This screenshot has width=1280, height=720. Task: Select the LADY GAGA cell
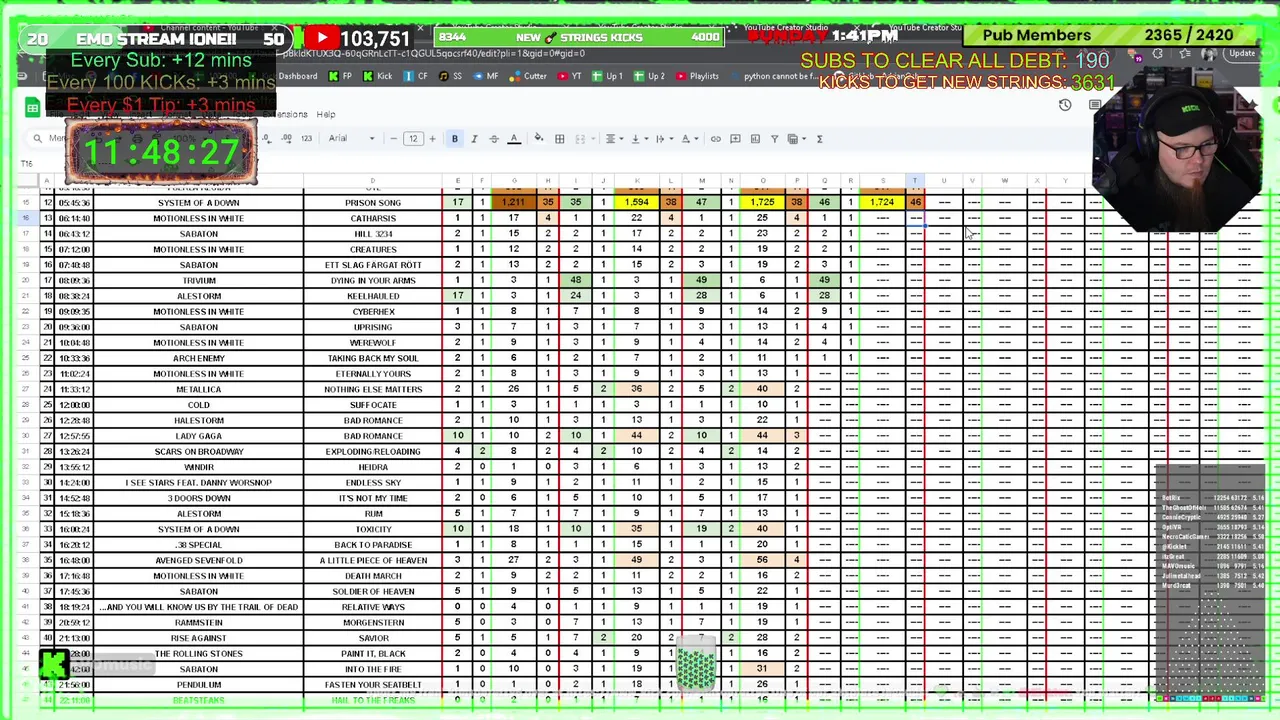(x=198, y=436)
